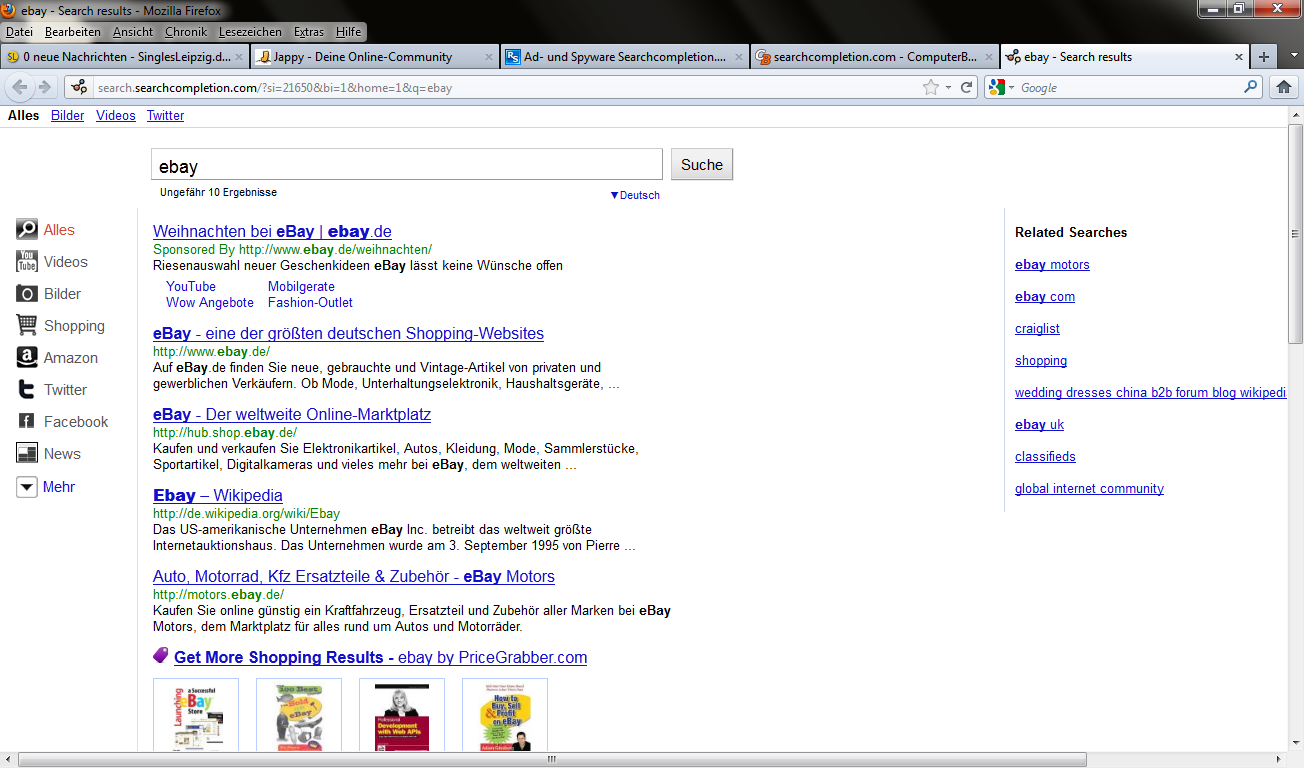The height and width of the screenshot is (768, 1304).
Task: Click the Mobilgerate sitelink
Action: pos(301,287)
